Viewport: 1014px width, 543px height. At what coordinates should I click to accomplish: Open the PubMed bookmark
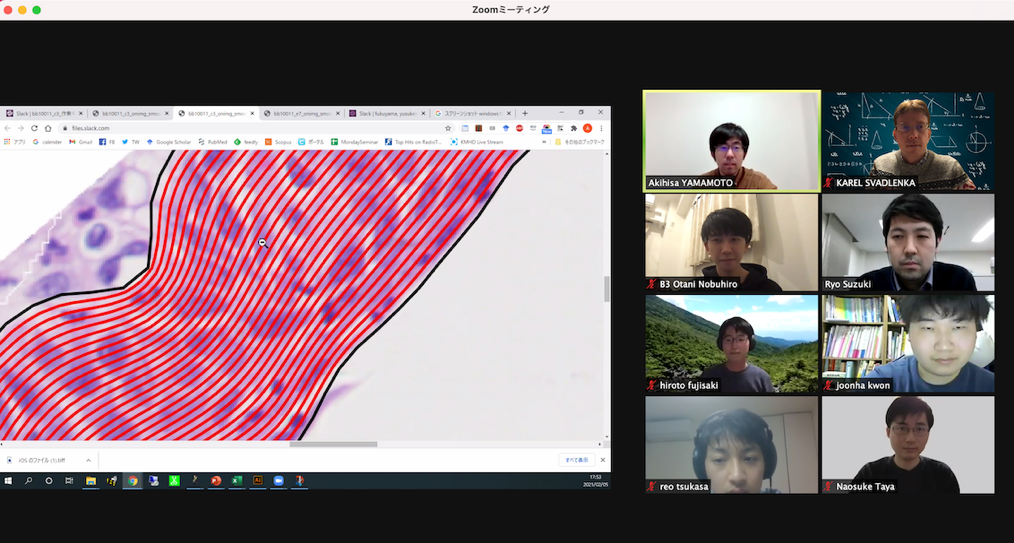pyautogui.click(x=213, y=142)
